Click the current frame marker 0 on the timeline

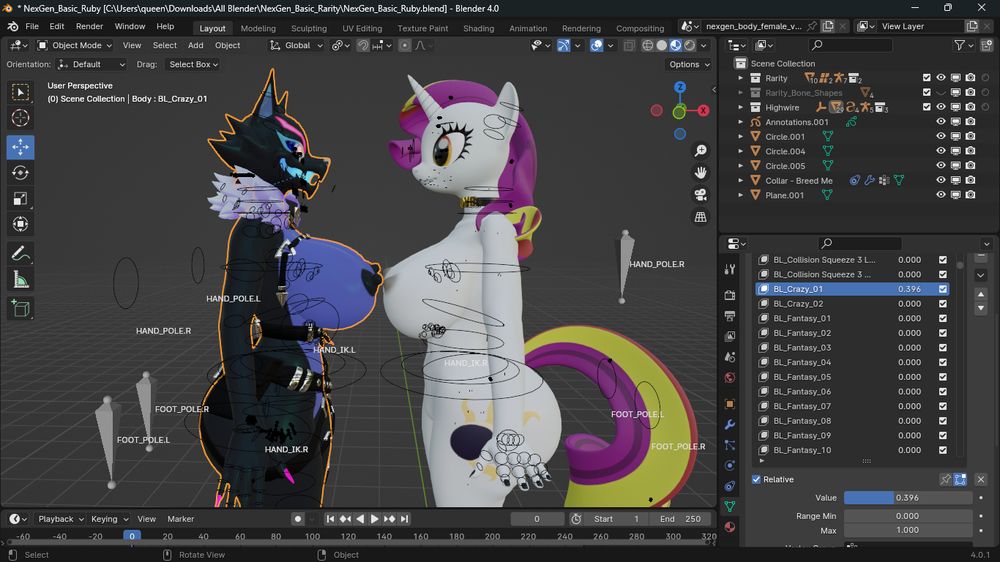(x=132, y=536)
